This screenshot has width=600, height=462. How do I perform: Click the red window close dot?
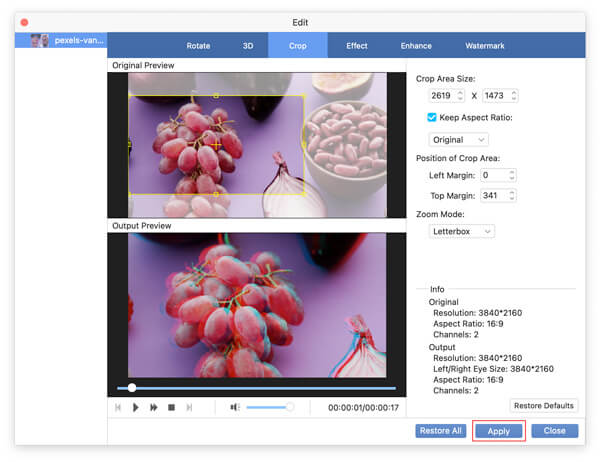tap(24, 22)
